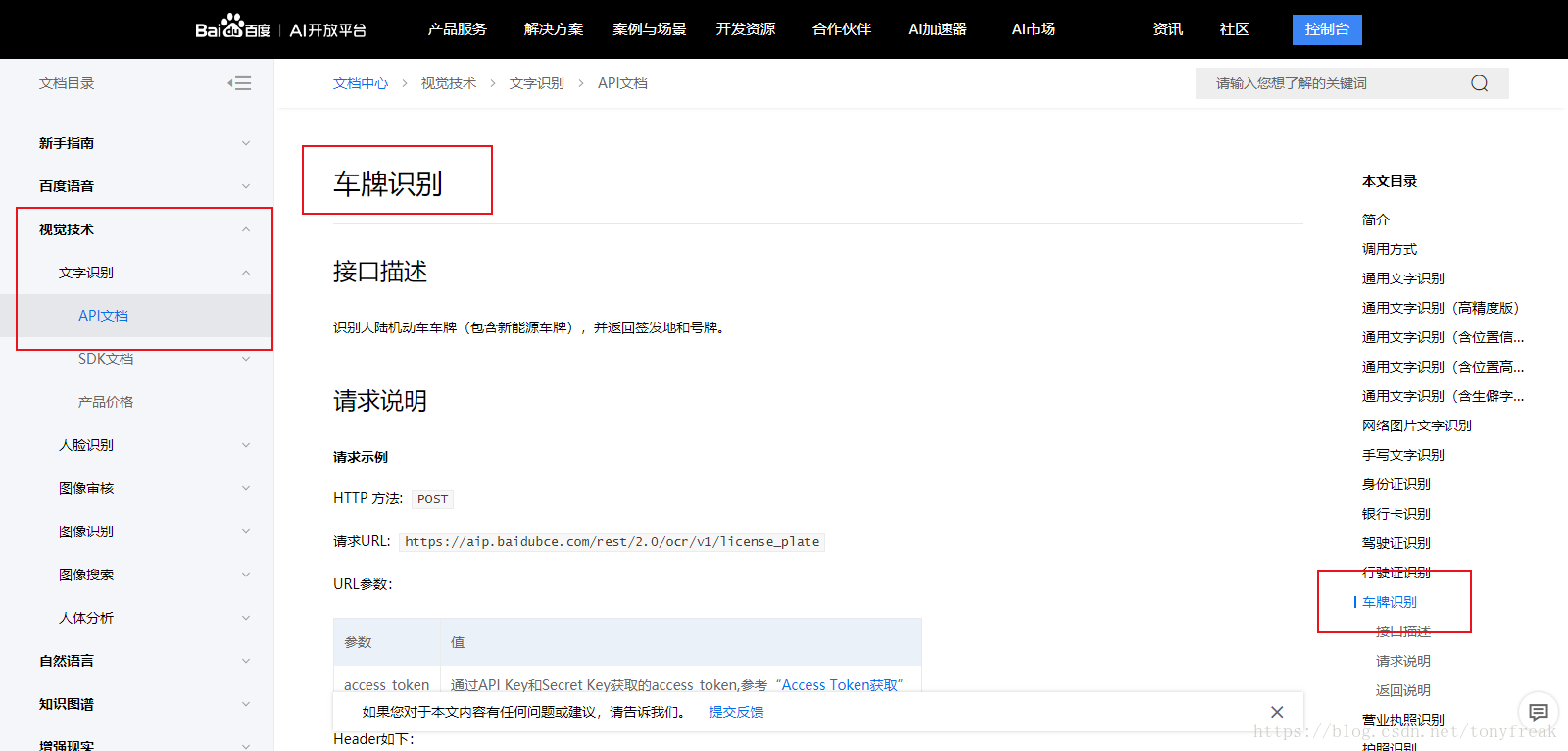Viewport: 1568px width, 751px height.
Task: Open the 合作伙伴 menu
Action: point(842,29)
